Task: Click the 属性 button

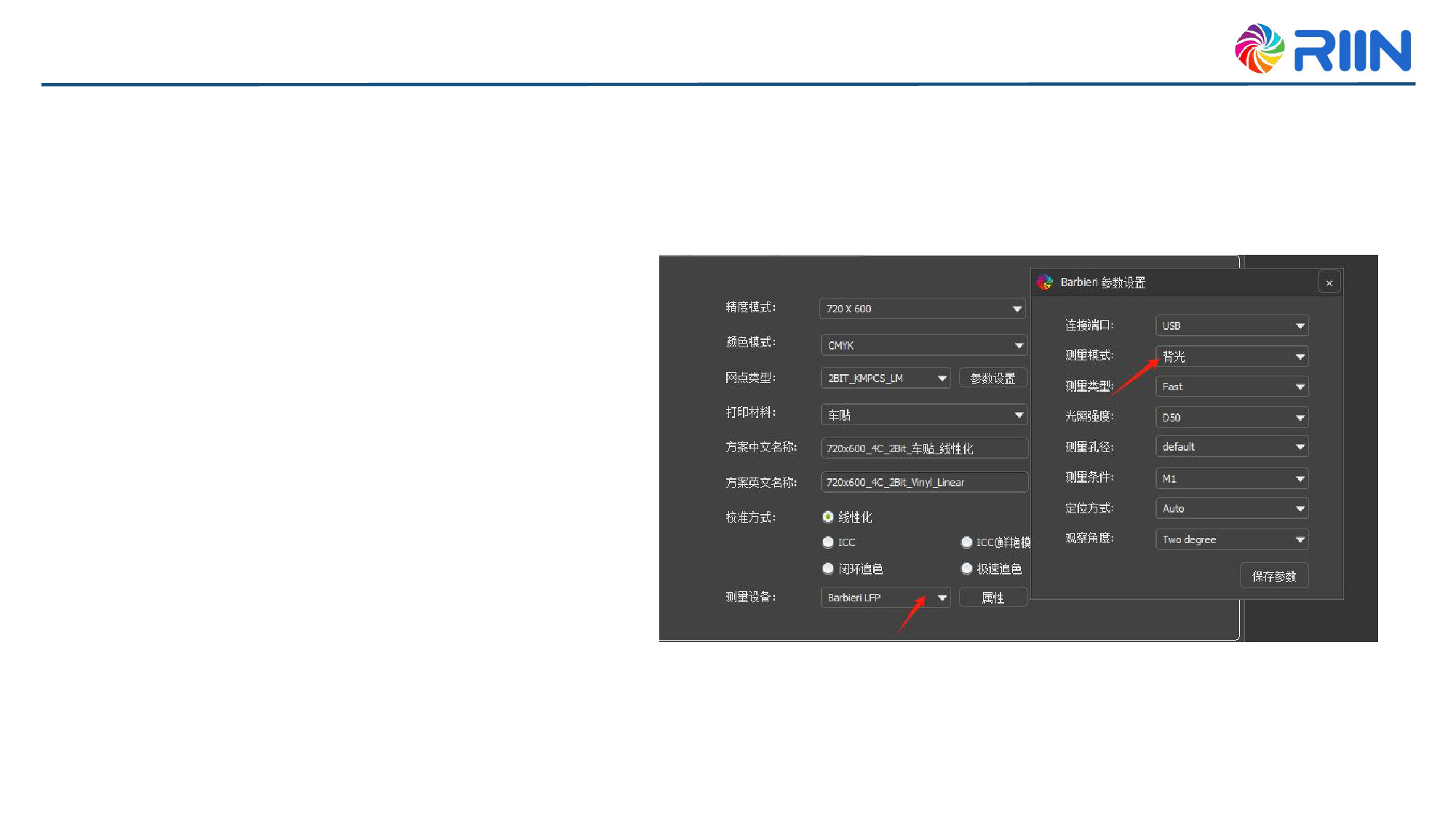Action: (x=992, y=598)
